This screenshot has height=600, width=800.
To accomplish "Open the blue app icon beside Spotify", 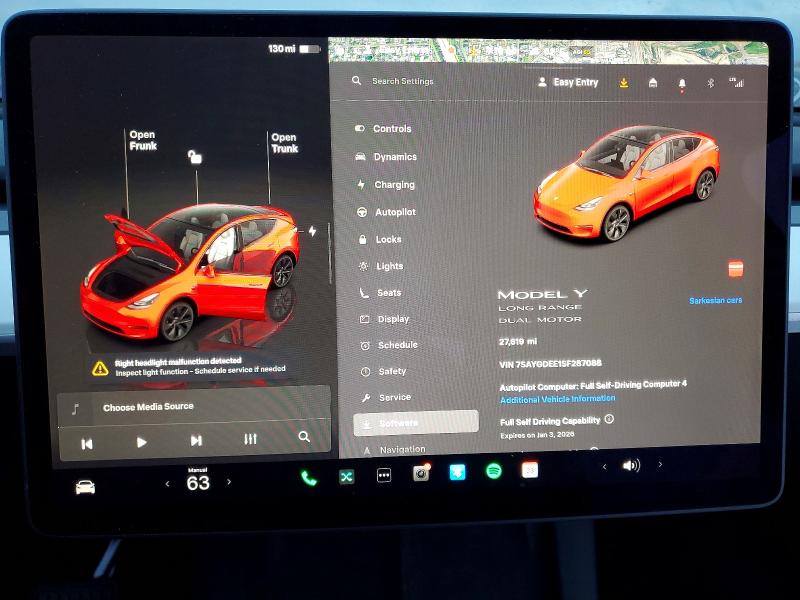I will [x=457, y=472].
